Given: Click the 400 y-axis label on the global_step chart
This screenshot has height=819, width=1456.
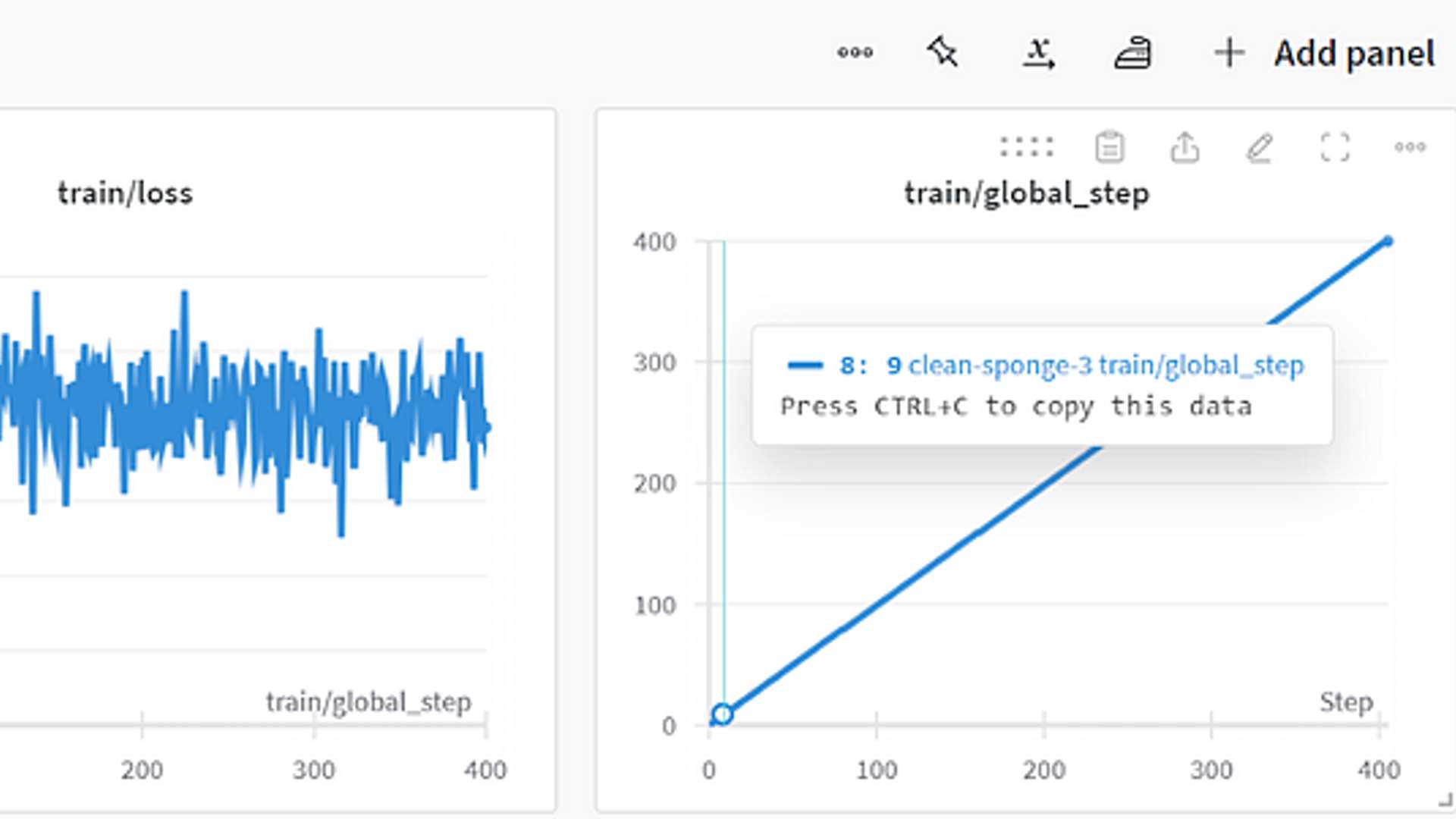Looking at the screenshot, I should tap(654, 242).
